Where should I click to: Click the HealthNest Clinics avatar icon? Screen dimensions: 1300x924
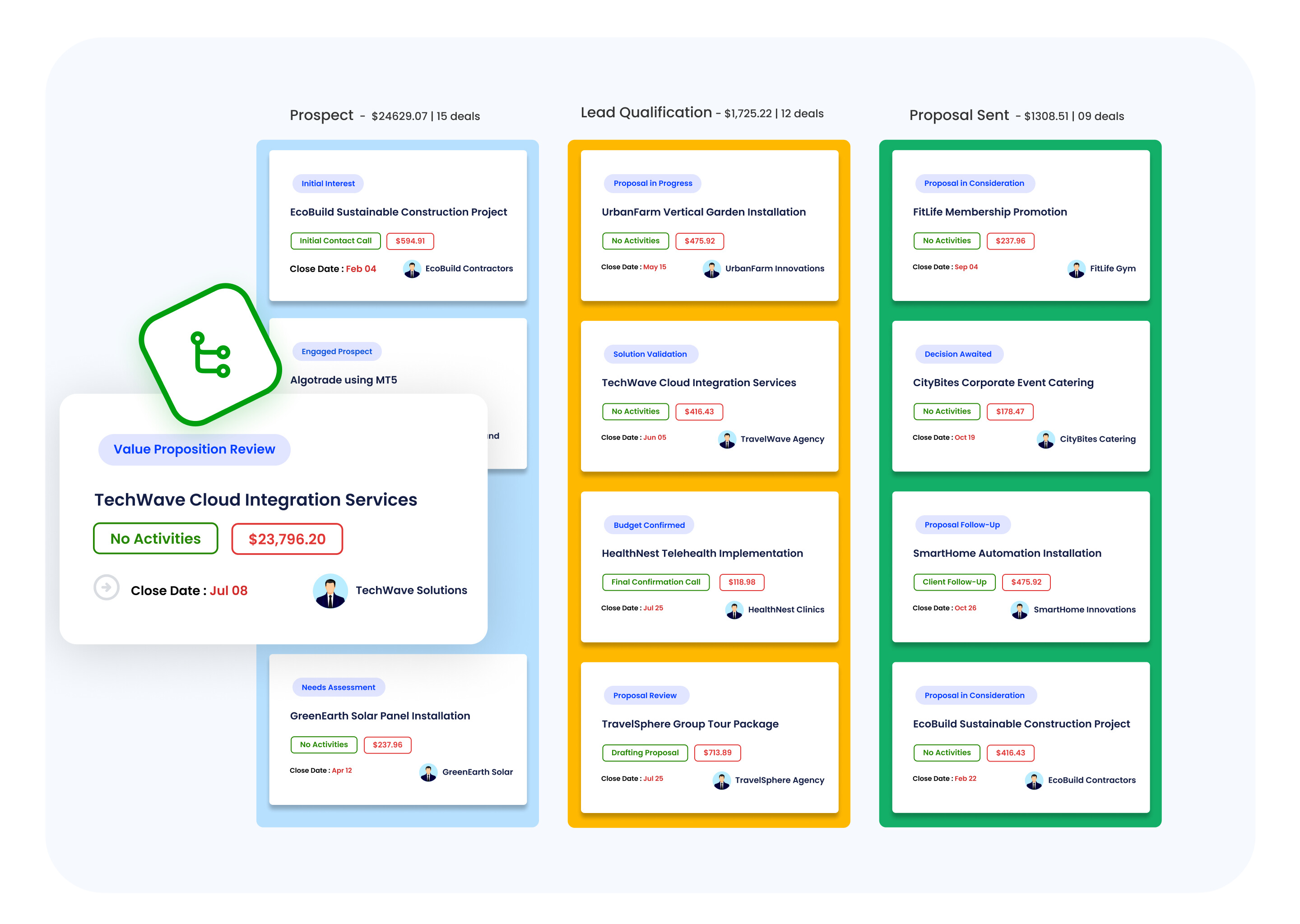(734, 610)
